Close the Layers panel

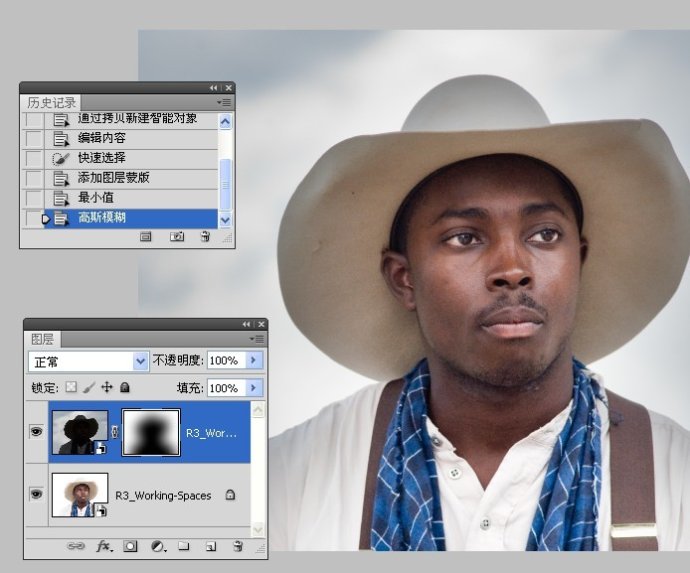tap(261, 324)
